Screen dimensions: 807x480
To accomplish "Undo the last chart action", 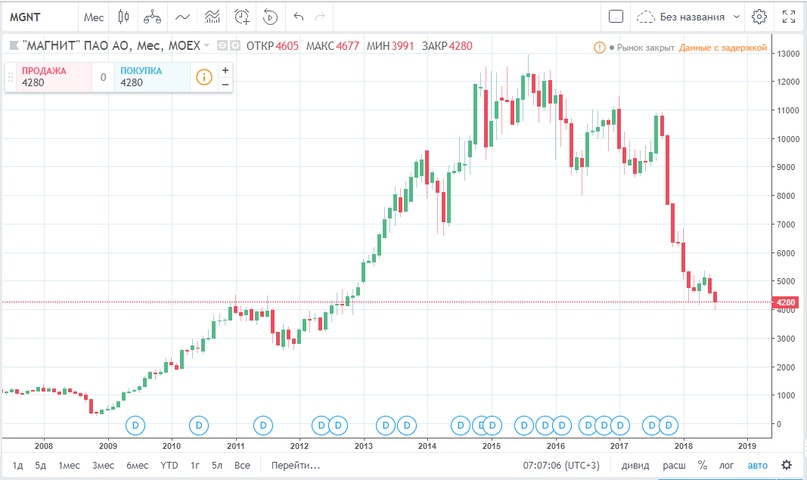I will (x=299, y=17).
